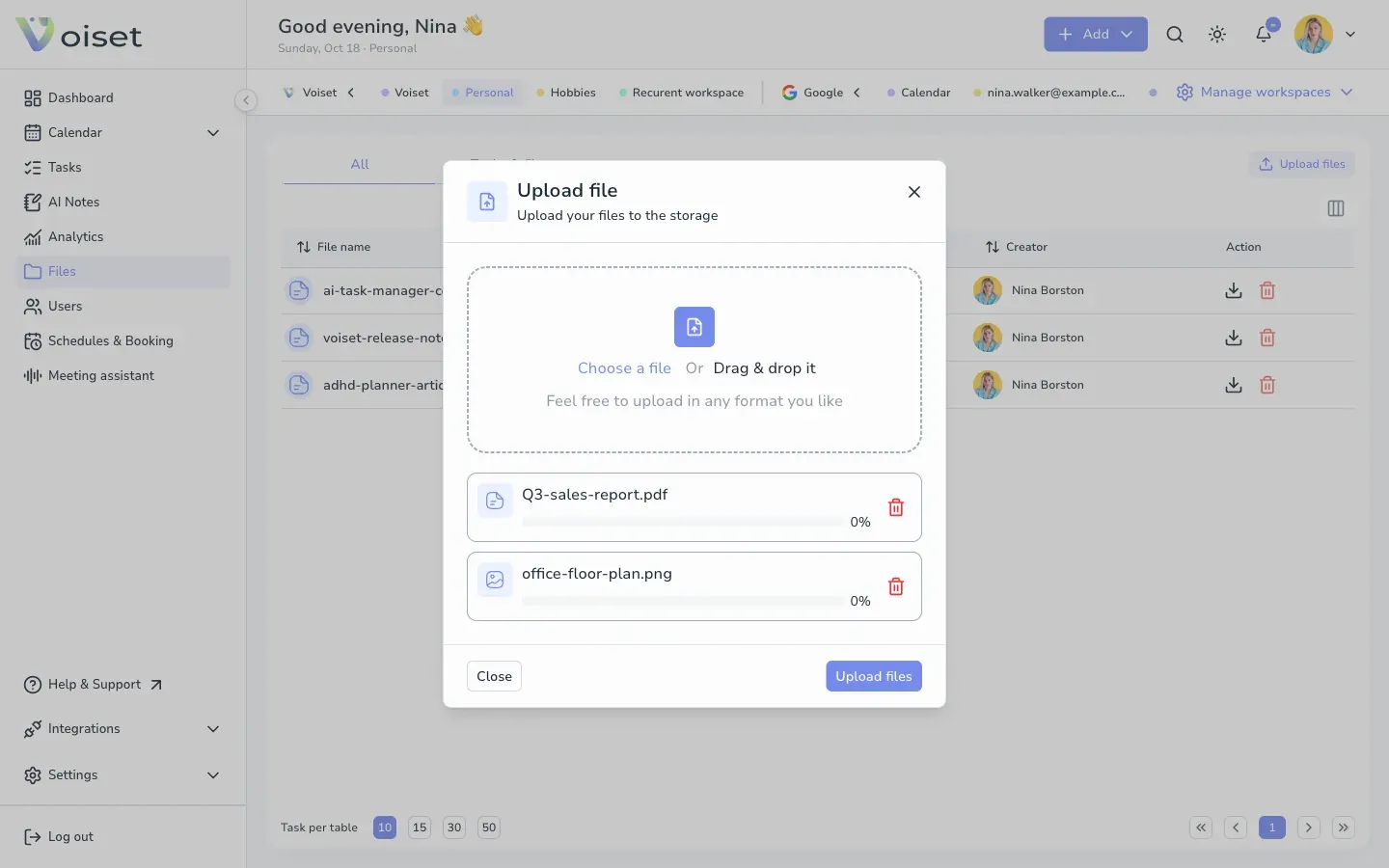Collapse the Google workspace group chevron
This screenshot has width=1389, height=868.
[857, 93]
